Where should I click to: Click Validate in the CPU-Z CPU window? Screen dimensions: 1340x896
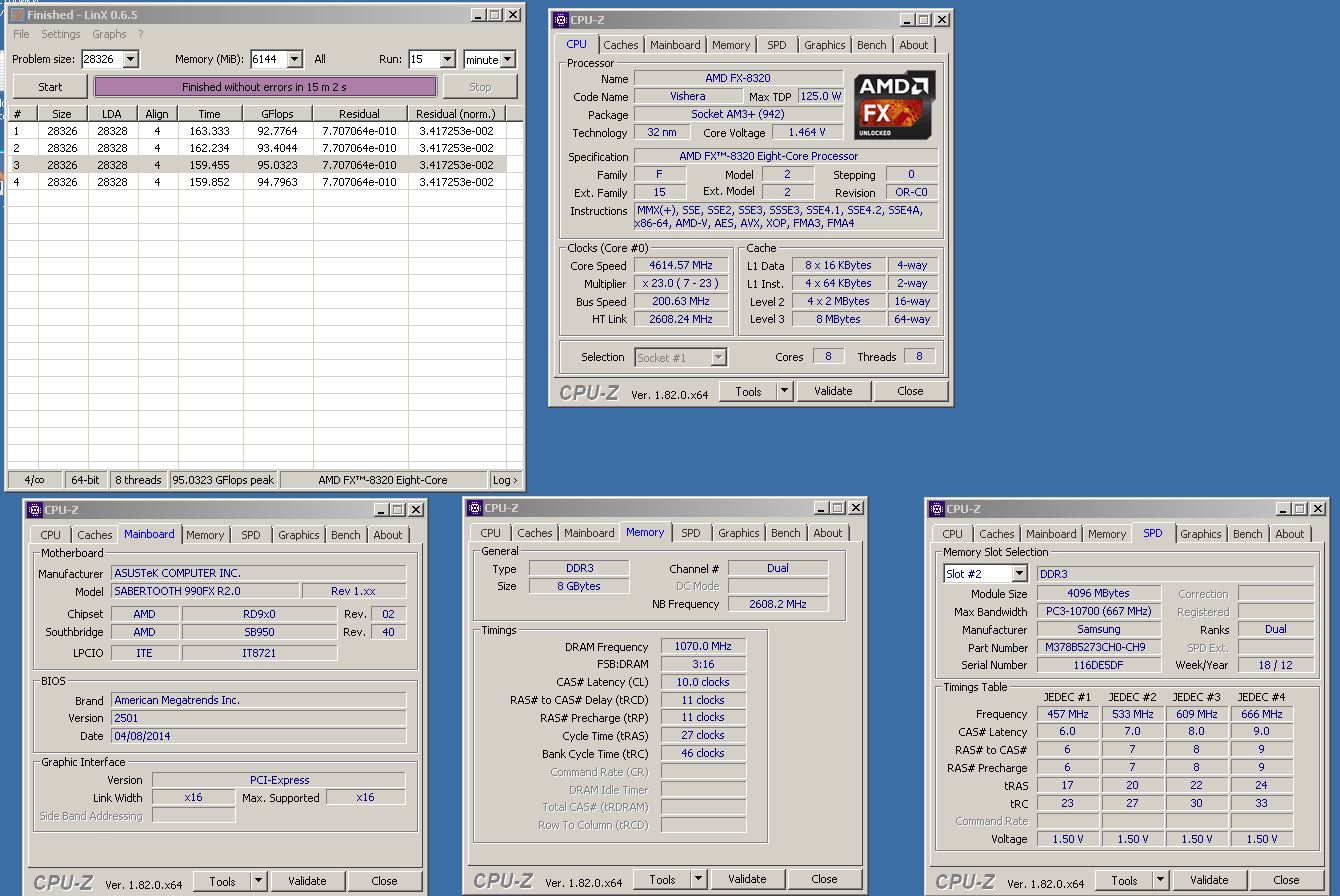pos(833,392)
